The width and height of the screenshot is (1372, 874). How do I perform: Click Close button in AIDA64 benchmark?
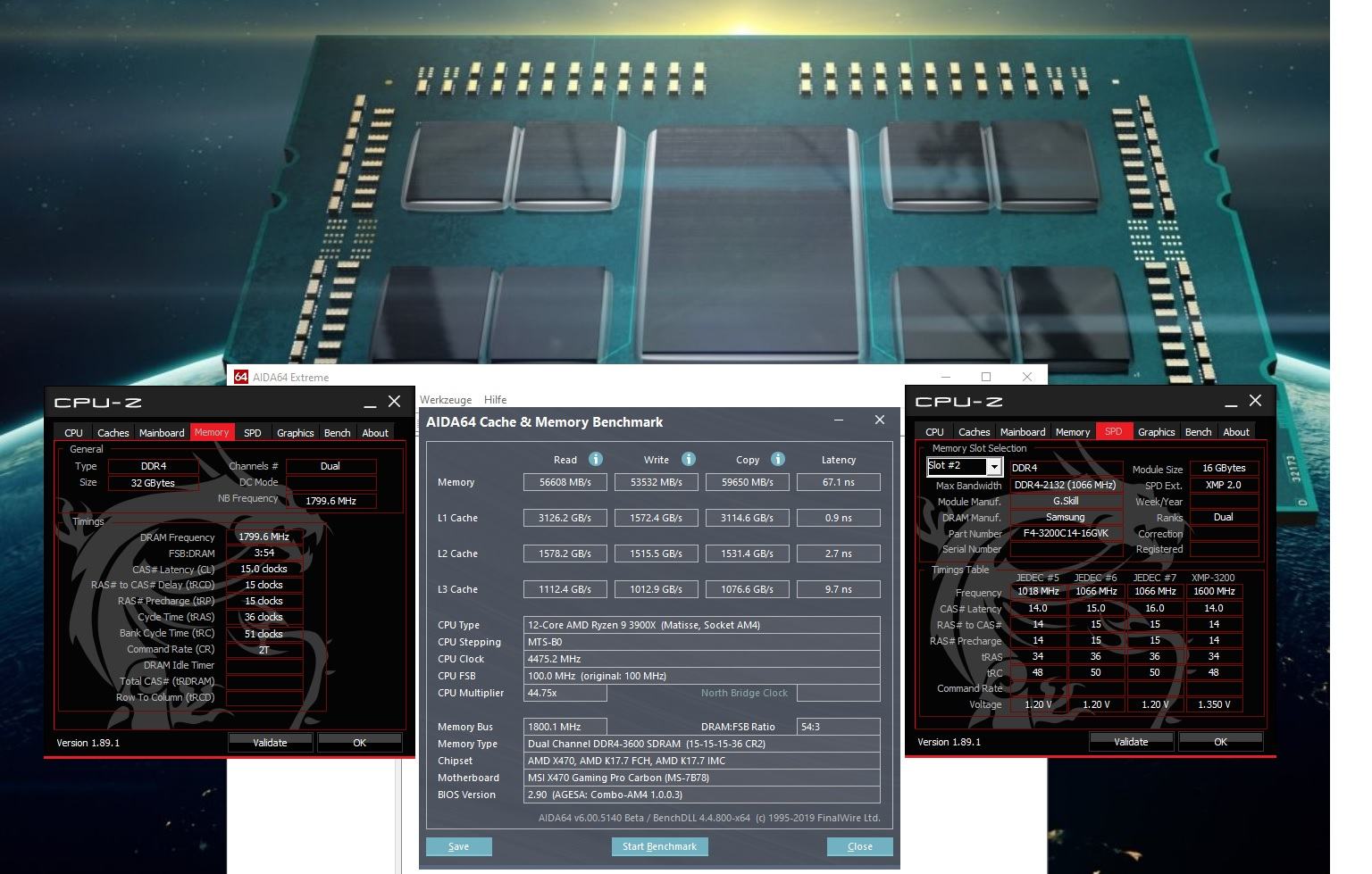pyautogui.click(x=859, y=846)
